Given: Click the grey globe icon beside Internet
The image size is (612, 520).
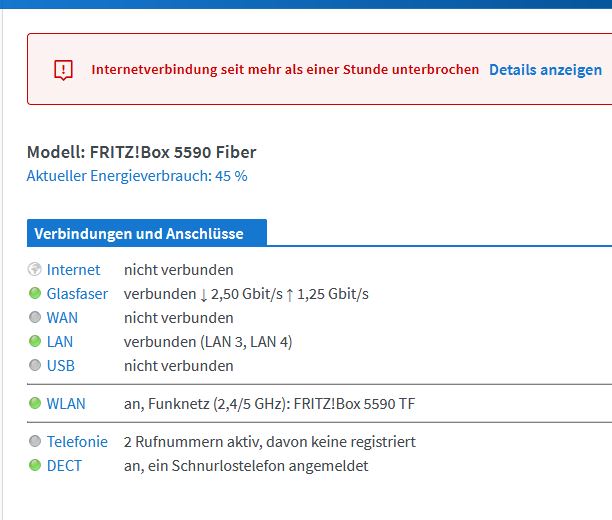Looking at the screenshot, I should coord(34,269).
